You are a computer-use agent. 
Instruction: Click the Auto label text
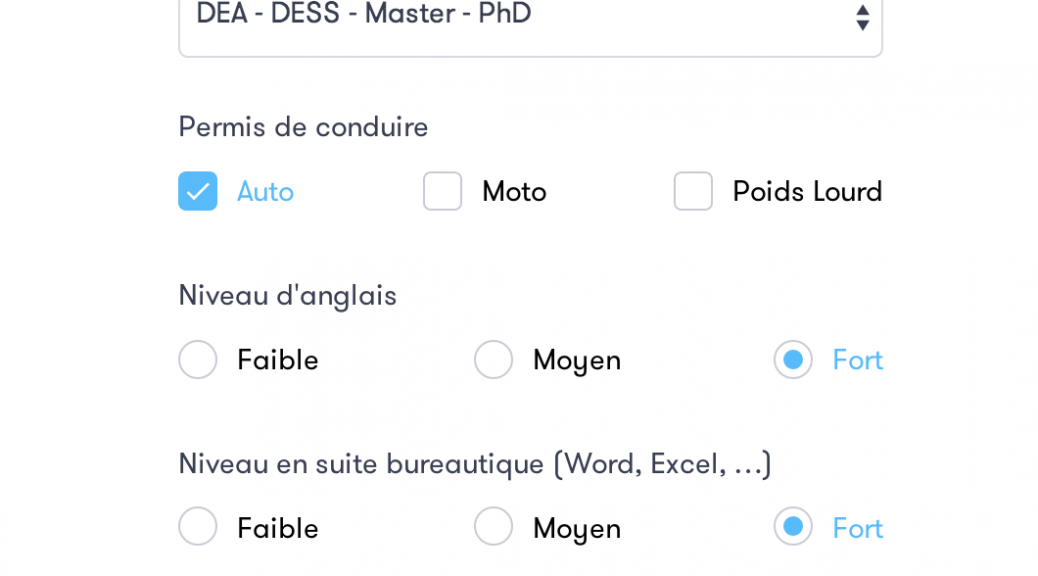click(265, 191)
